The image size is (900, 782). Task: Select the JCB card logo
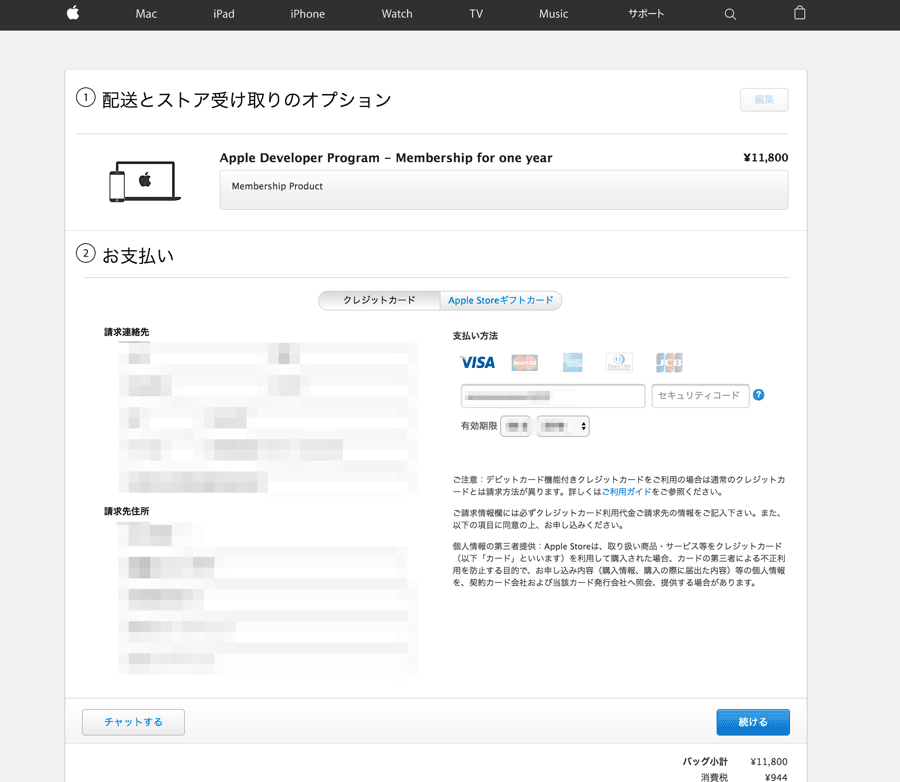tap(669, 362)
